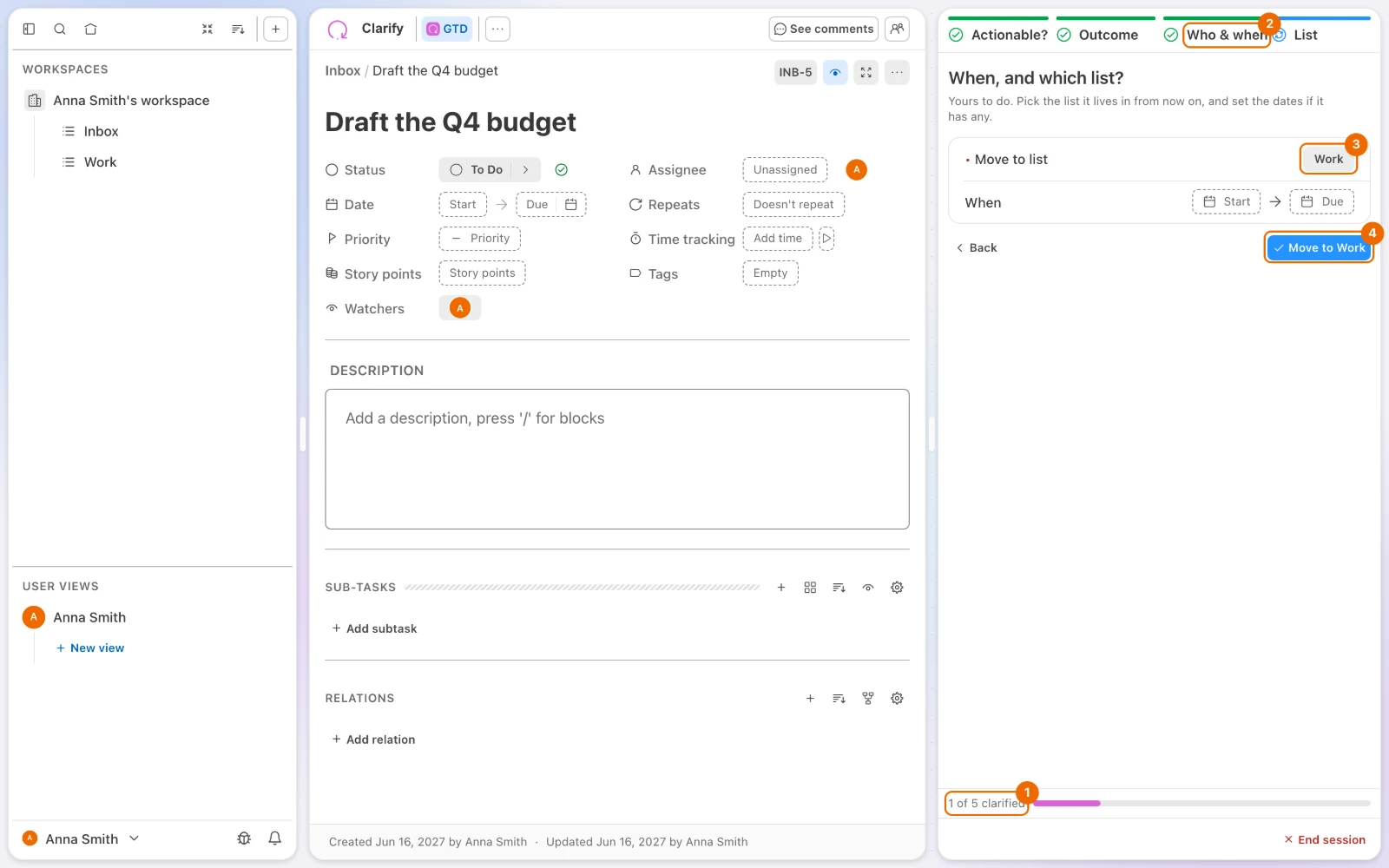Viewport: 1389px width, 868px height.
Task: Open members icon next to See comments
Action: pos(897,29)
